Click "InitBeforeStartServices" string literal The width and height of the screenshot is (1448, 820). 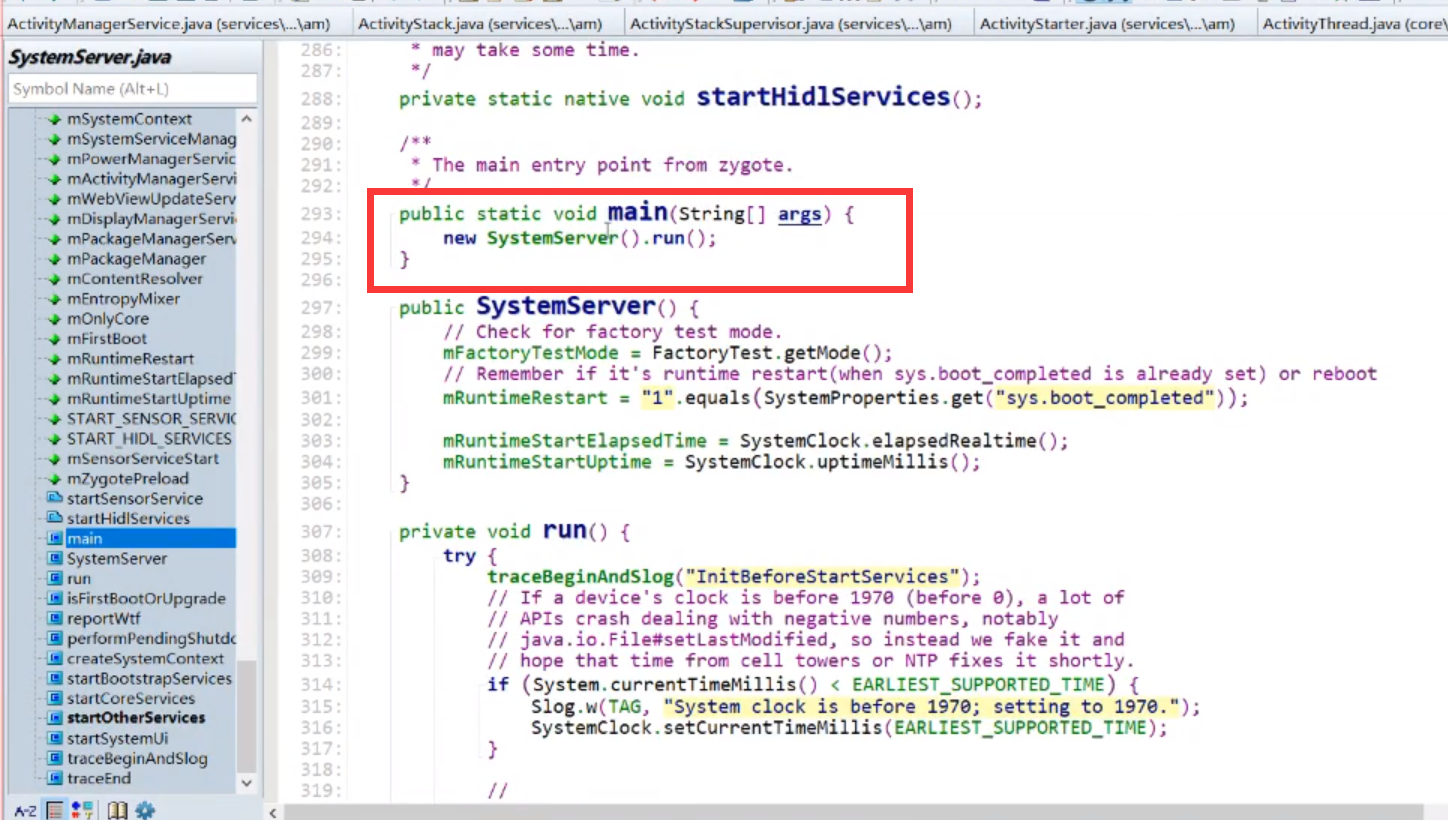coord(821,576)
